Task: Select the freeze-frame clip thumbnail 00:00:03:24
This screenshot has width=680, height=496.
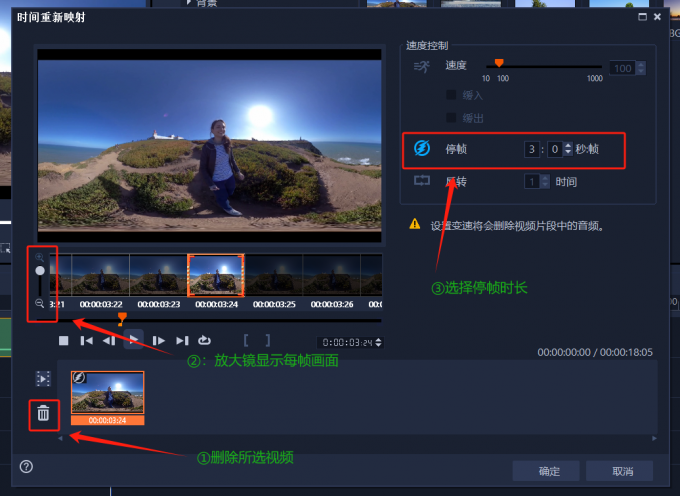Action: [108, 398]
